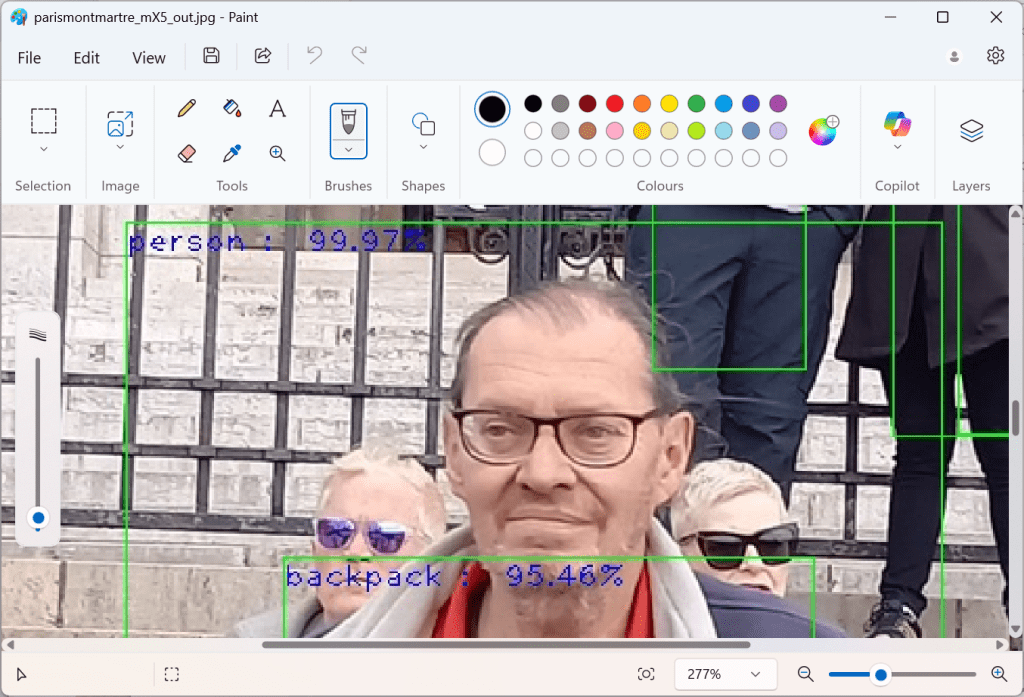Open the File menu
1024x697 pixels.
[x=29, y=57]
